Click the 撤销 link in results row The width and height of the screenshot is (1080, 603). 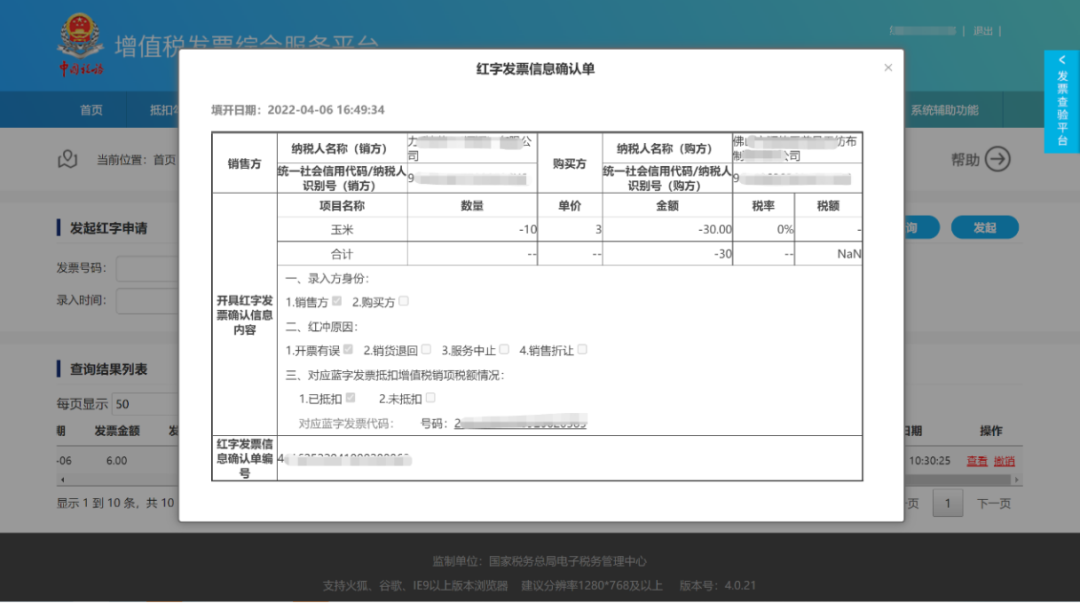[x=1004, y=461]
